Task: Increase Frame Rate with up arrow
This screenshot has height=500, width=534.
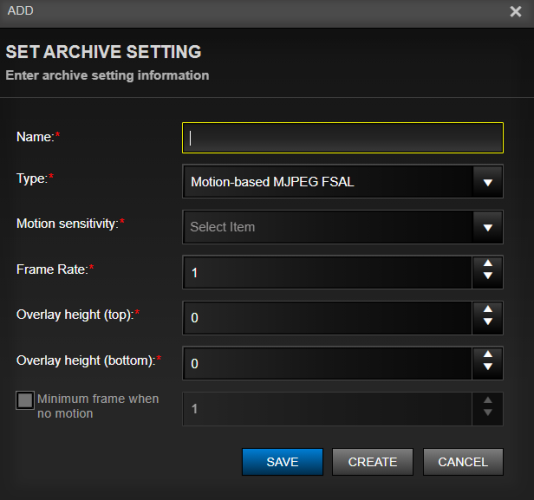Action: point(488,263)
